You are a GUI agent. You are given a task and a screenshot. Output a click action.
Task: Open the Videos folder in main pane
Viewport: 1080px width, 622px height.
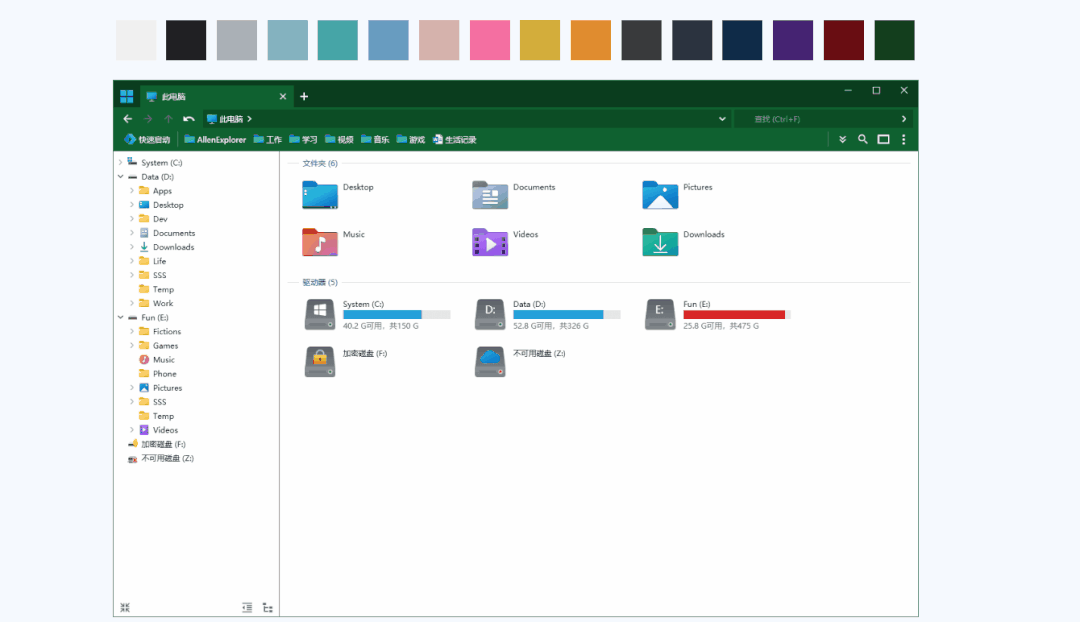[490, 242]
